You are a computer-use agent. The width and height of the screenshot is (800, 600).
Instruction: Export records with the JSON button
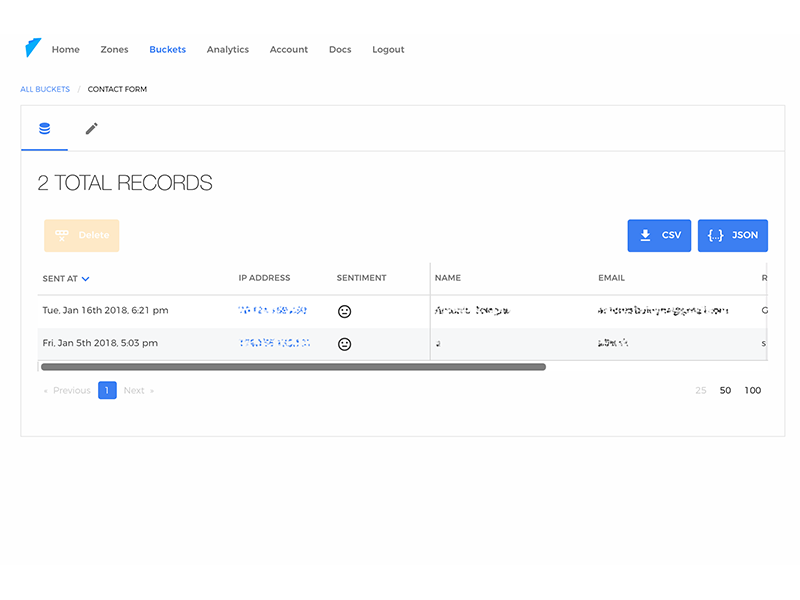point(733,235)
